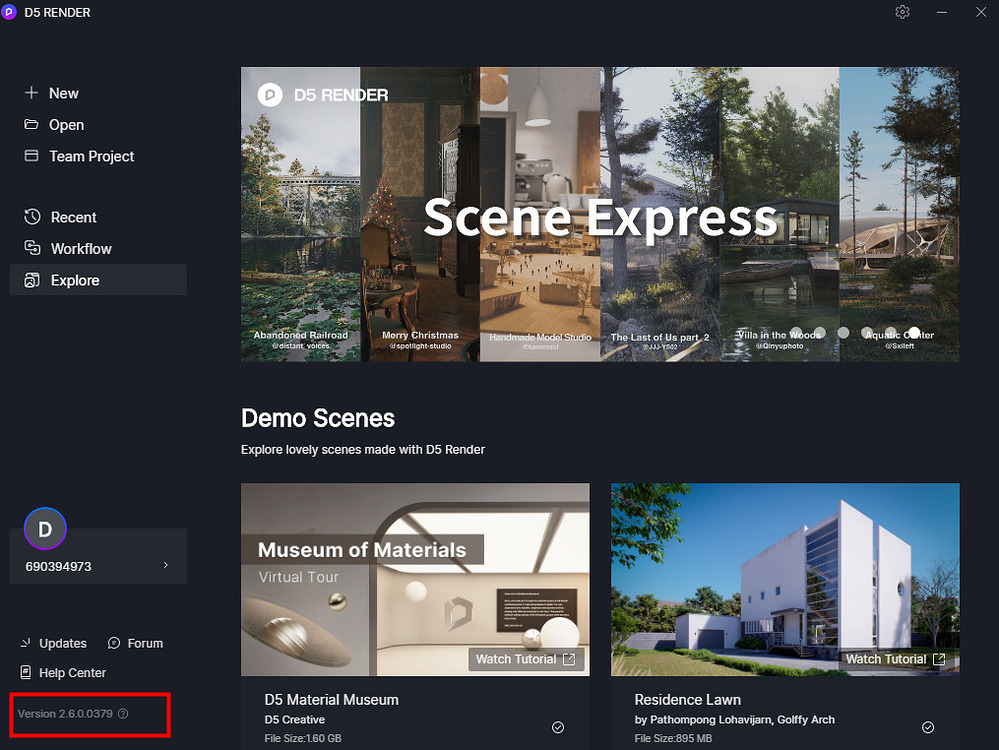999x750 pixels.
Task: Click The Last of Us part_2 caption
Action: [659, 337]
